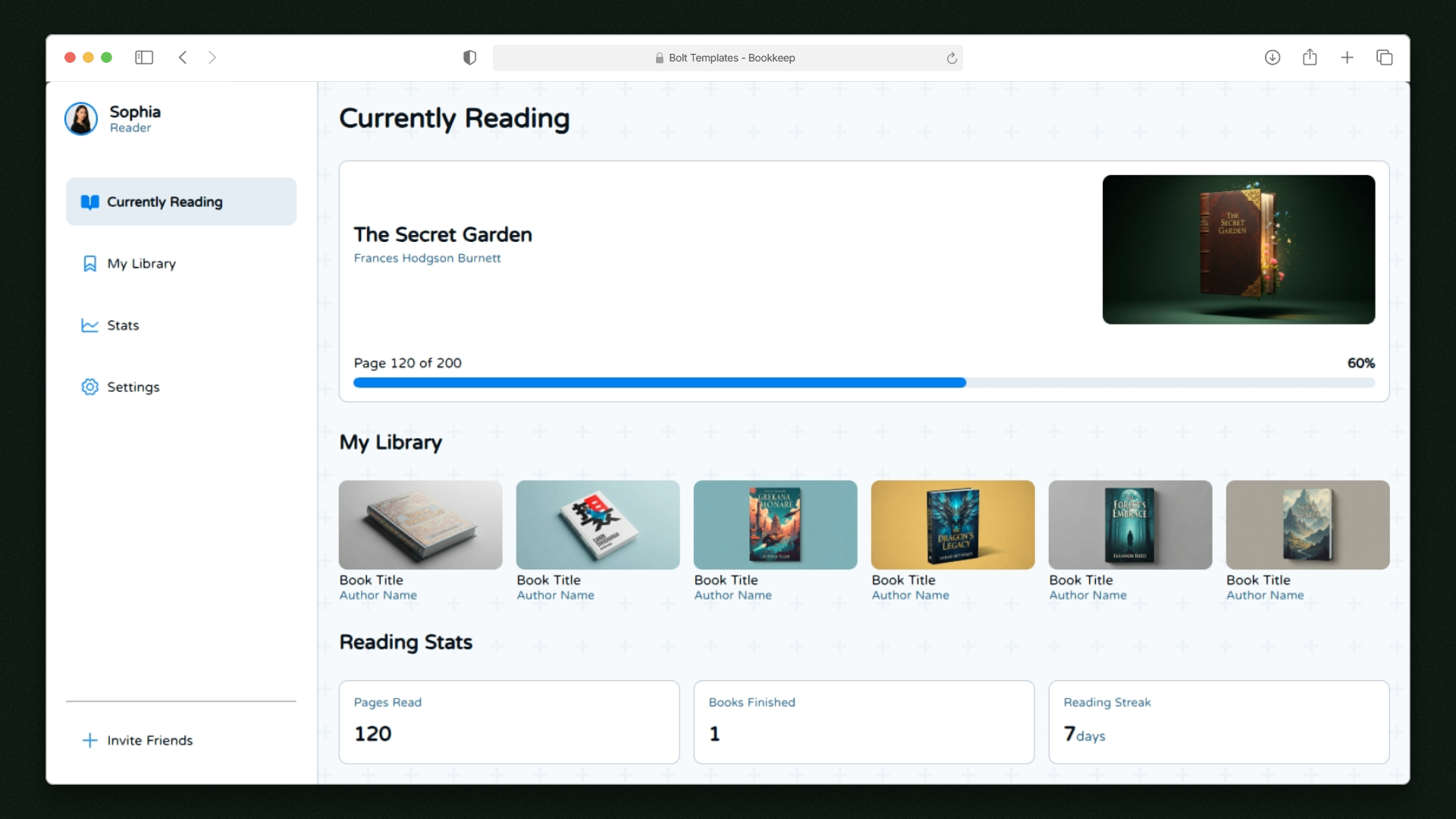Image resolution: width=1456 pixels, height=819 pixels.
Task: Open a new tab with plus icon
Action: [x=1347, y=58]
